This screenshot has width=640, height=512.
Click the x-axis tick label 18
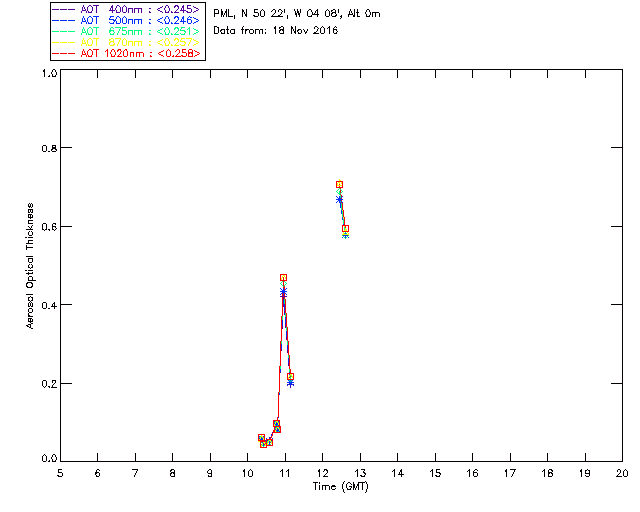click(x=548, y=473)
